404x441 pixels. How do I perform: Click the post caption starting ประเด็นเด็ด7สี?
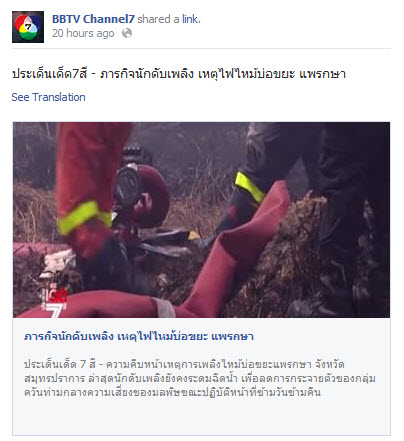[179, 73]
